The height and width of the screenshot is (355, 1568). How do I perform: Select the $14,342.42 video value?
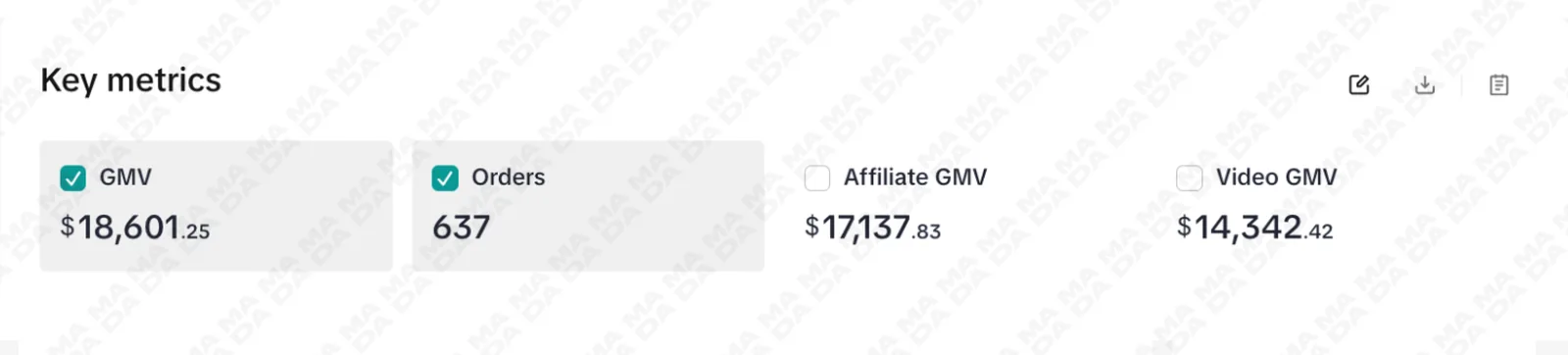point(1255,228)
